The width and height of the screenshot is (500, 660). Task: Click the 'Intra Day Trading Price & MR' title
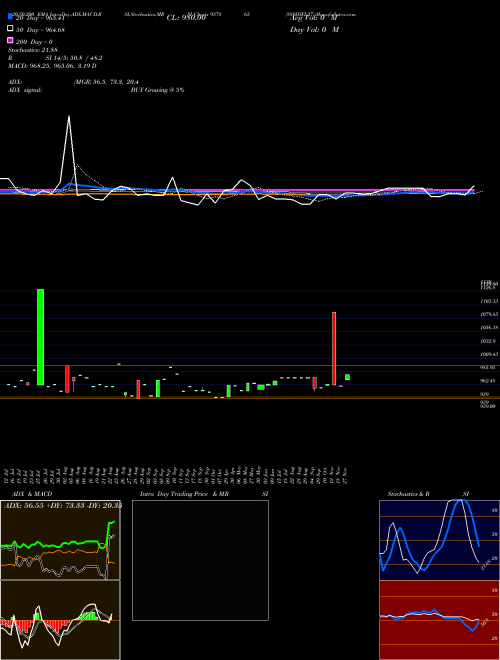(x=184, y=494)
